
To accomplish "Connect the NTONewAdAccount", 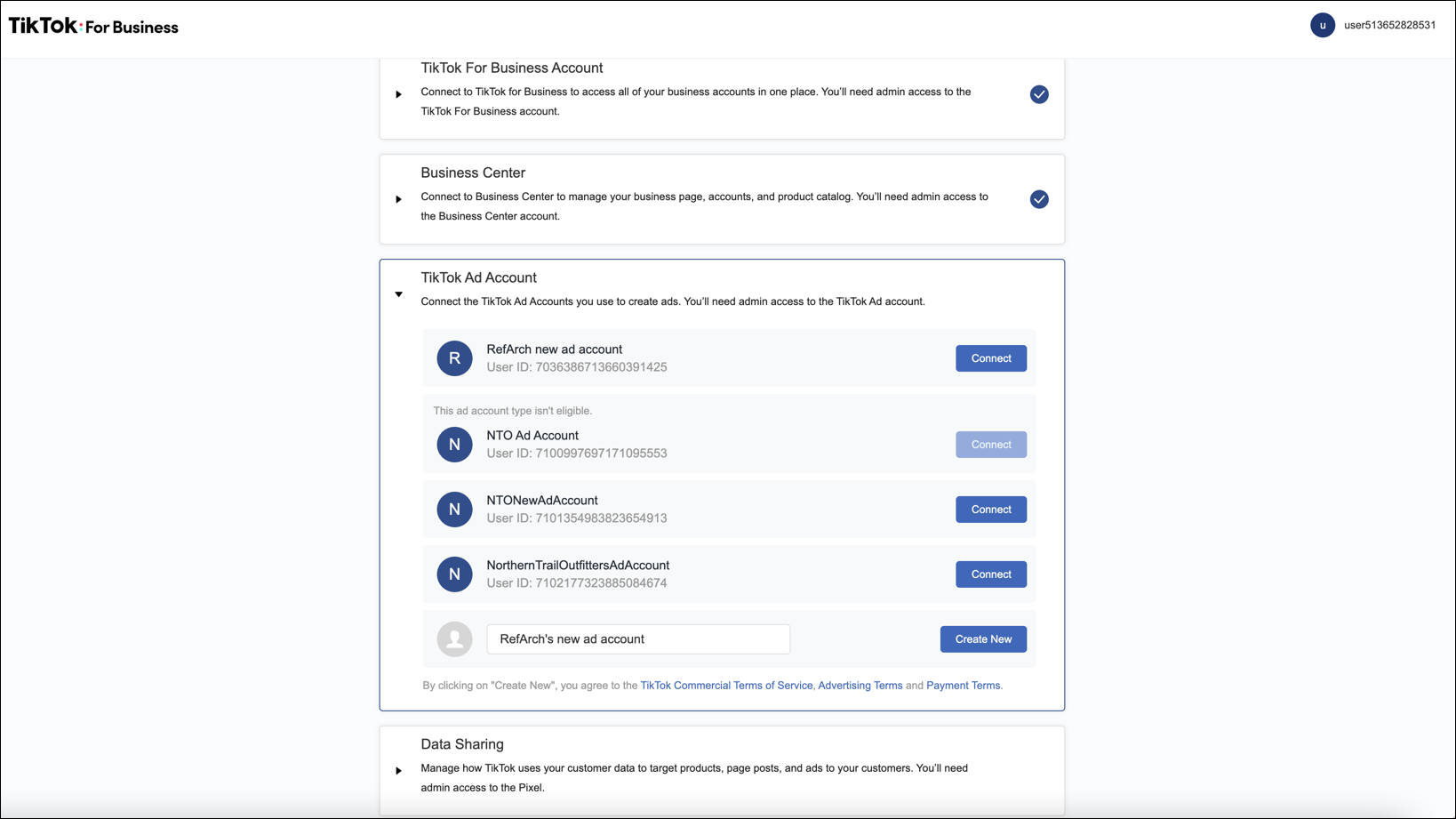I will [x=990, y=509].
